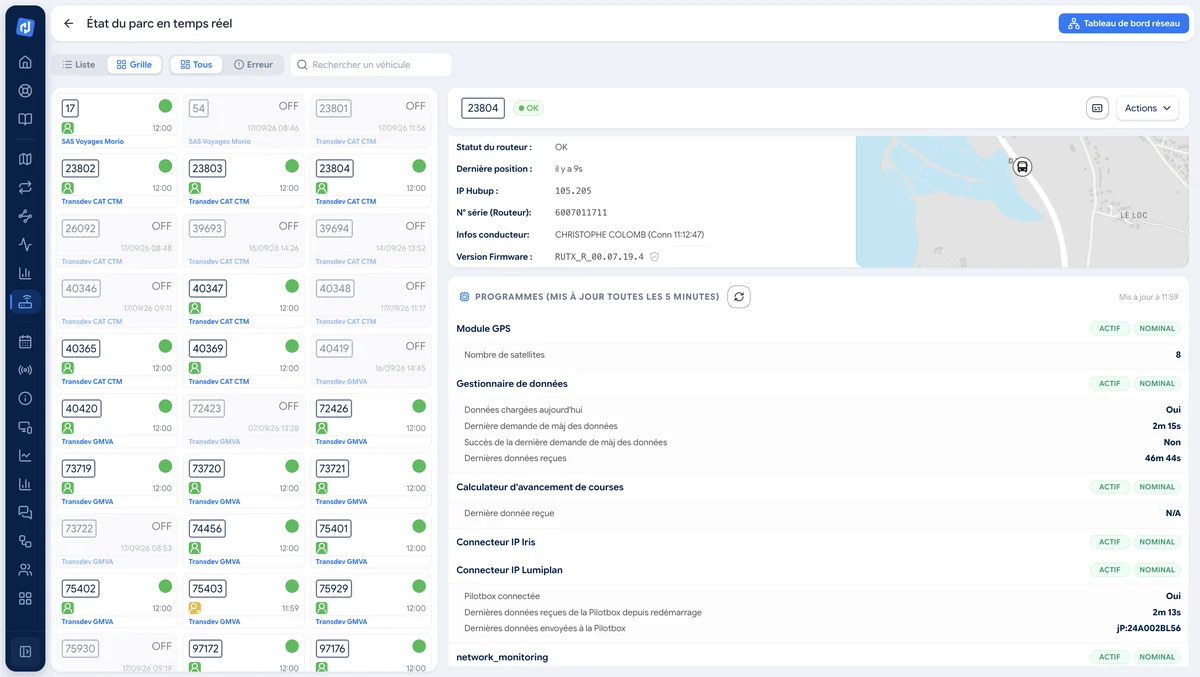Click the serial number 6007011711
This screenshot has width=1200, height=677.
pyautogui.click(x=581, y=213)
